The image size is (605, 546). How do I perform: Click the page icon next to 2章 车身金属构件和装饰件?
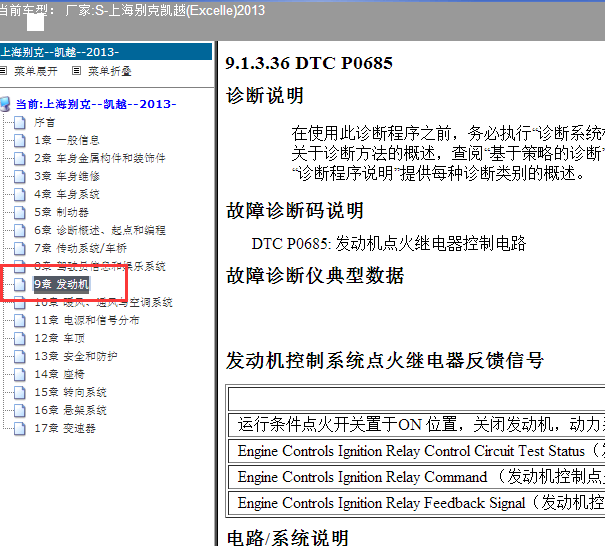pos(20,159)
